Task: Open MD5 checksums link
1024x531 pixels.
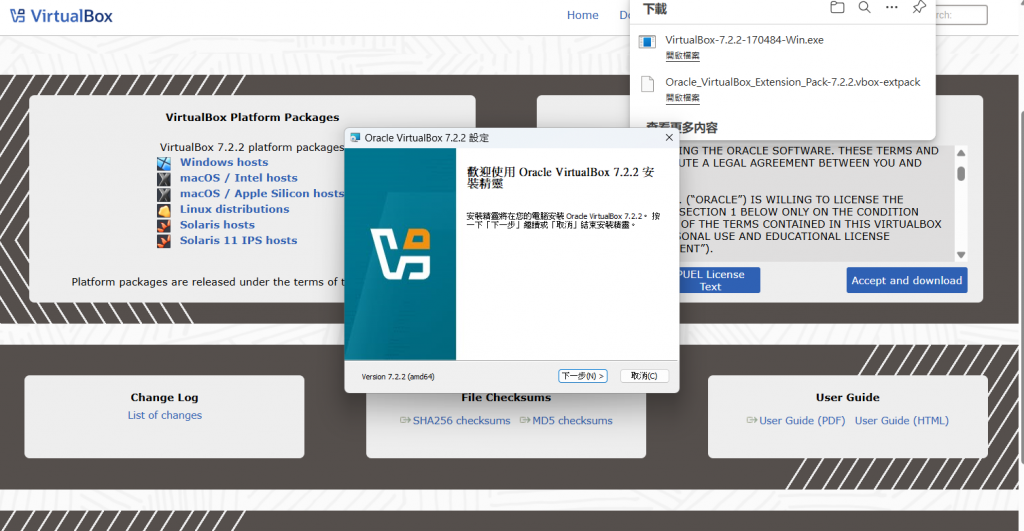Action: coord(572,421)
